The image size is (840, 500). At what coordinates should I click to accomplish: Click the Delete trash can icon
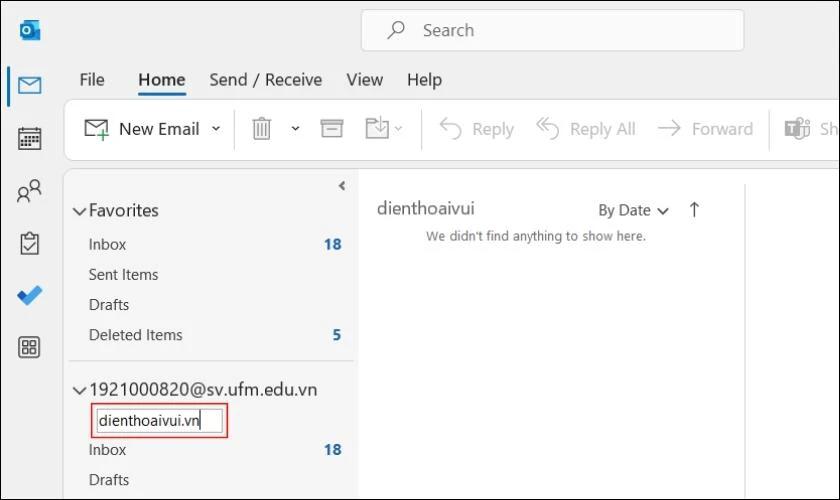(x=261, y=129)
